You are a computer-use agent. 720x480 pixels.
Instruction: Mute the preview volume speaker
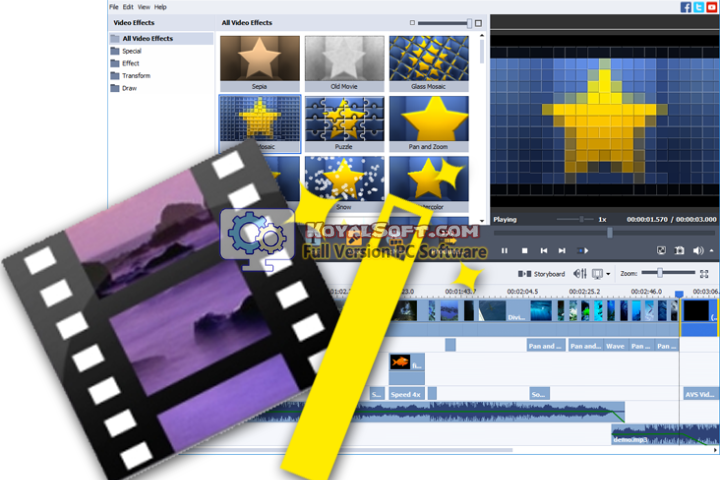698,250
